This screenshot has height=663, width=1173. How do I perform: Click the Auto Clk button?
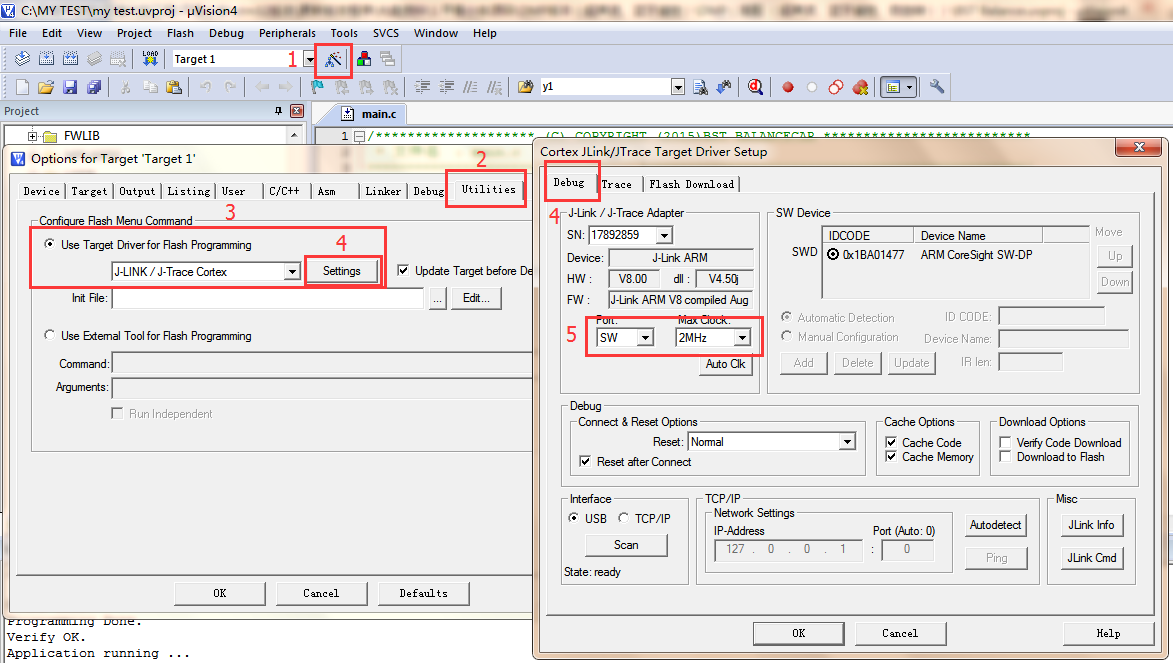coord(725,364)
